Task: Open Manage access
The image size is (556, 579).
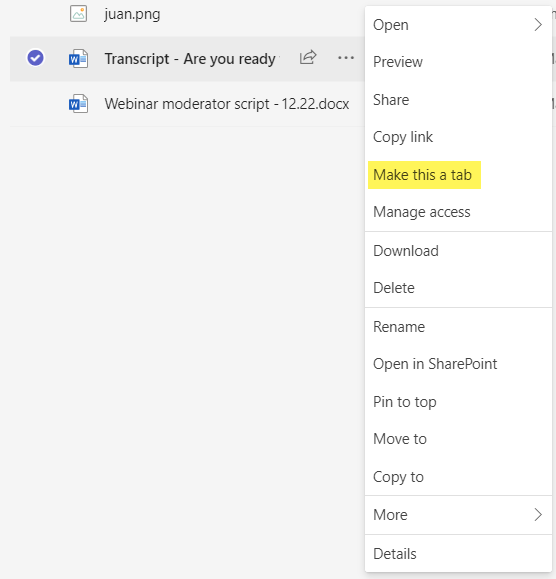Action: (422, 212)
